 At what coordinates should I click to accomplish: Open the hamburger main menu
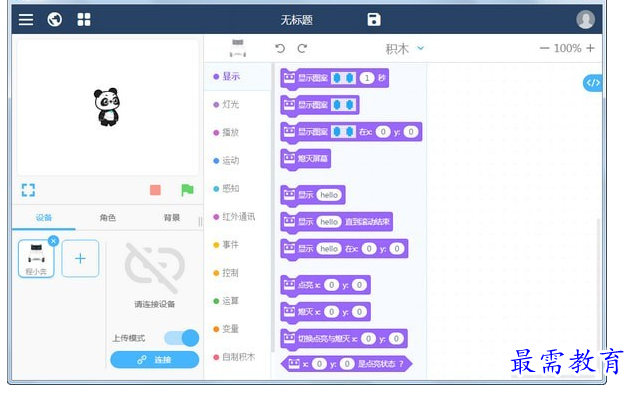(x=26, y=19)
